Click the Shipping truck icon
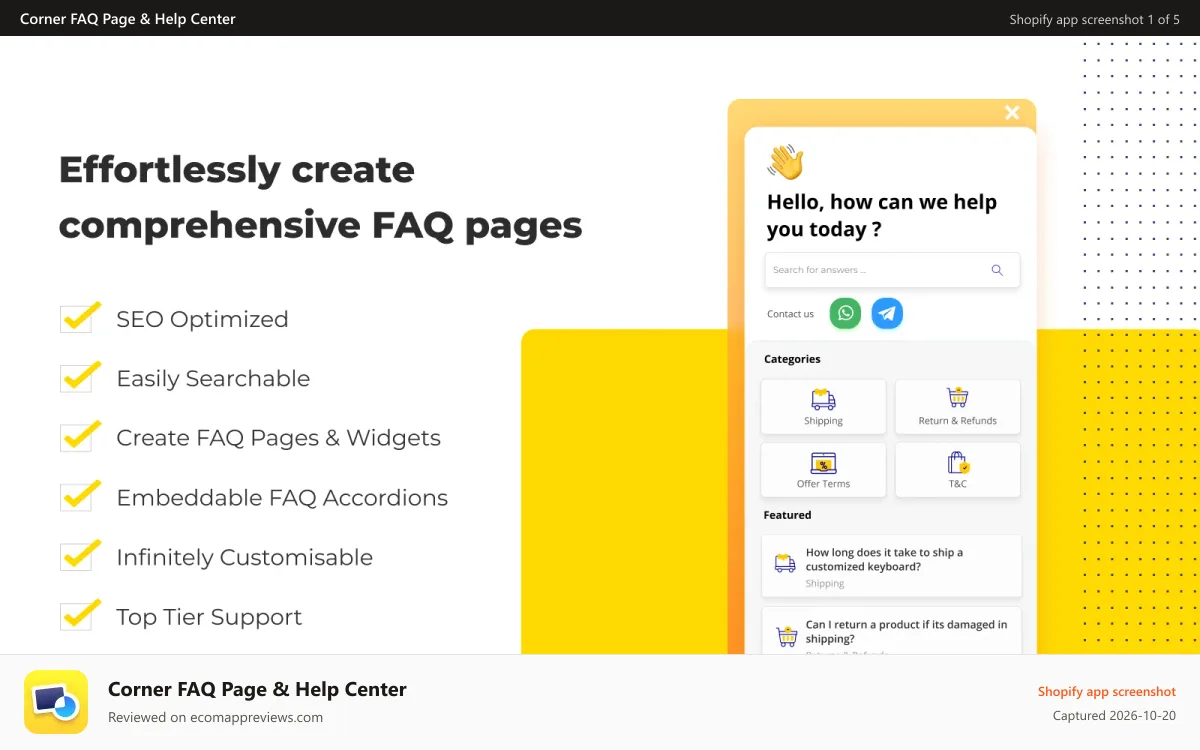Image resolution: width=1200 pixels, height=750 pixels. tap(823, 399)
